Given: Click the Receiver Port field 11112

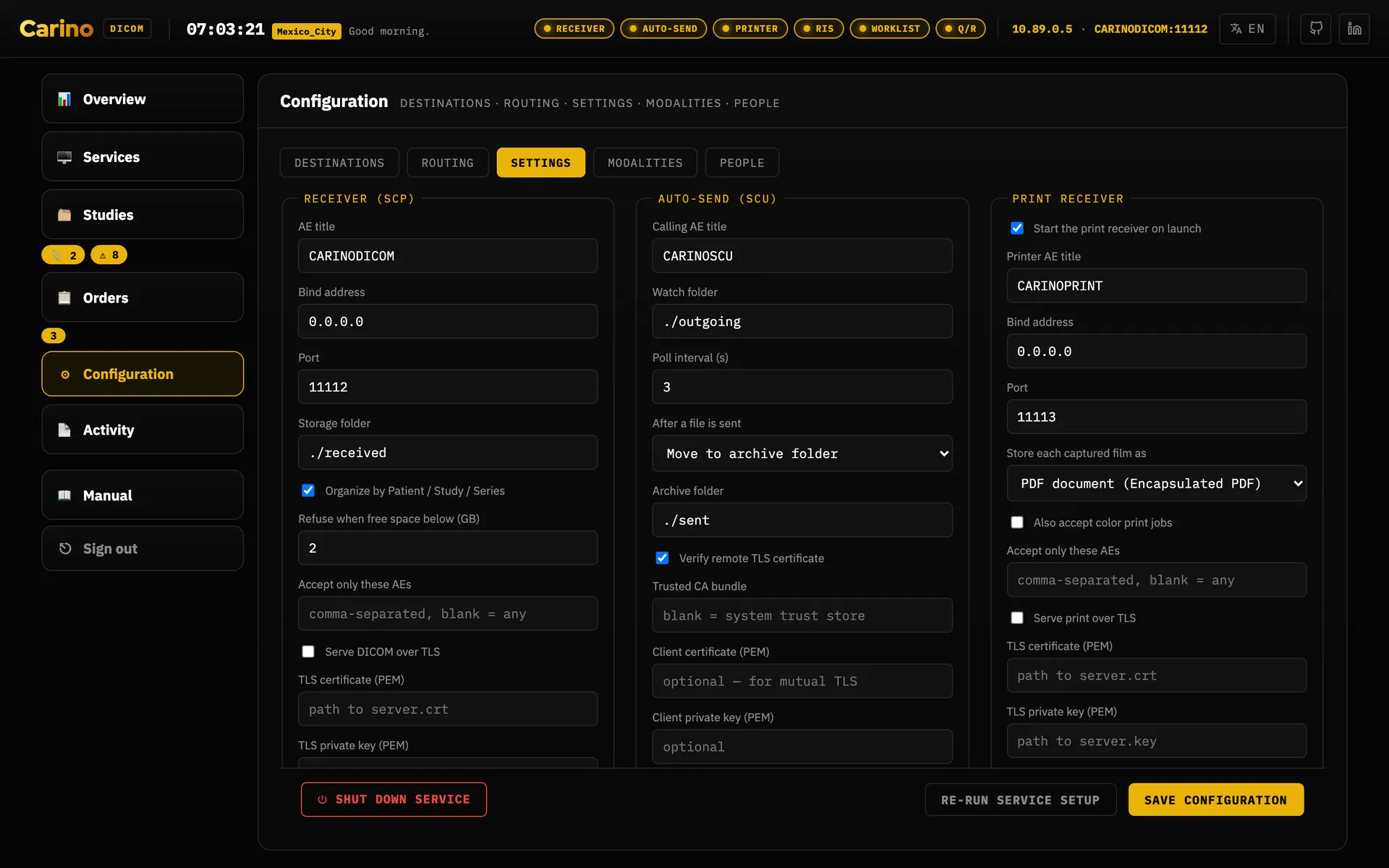Looking at the screenshot, I should (x=448, y=387).
